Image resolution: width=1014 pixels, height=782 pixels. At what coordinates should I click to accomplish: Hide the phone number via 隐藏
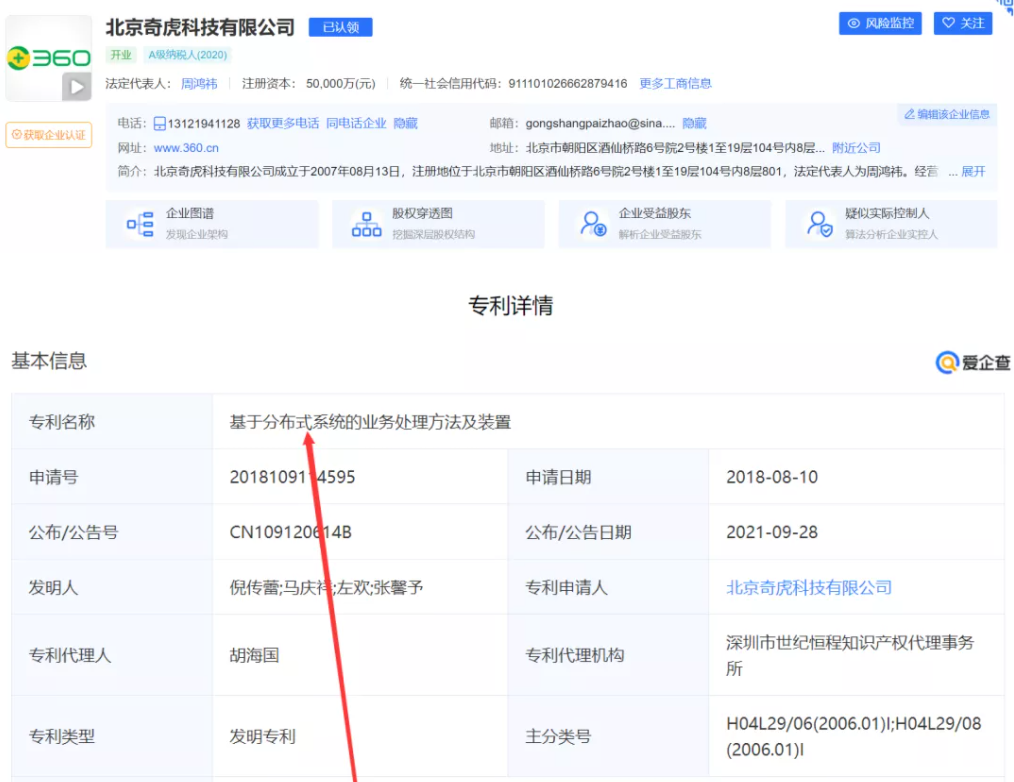405,124
